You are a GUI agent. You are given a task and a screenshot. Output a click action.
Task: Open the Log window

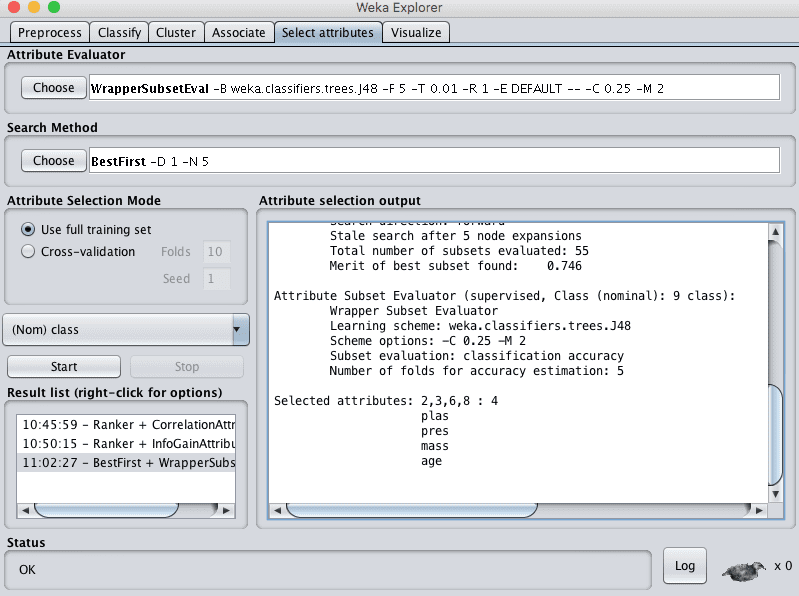coord(684,566)
